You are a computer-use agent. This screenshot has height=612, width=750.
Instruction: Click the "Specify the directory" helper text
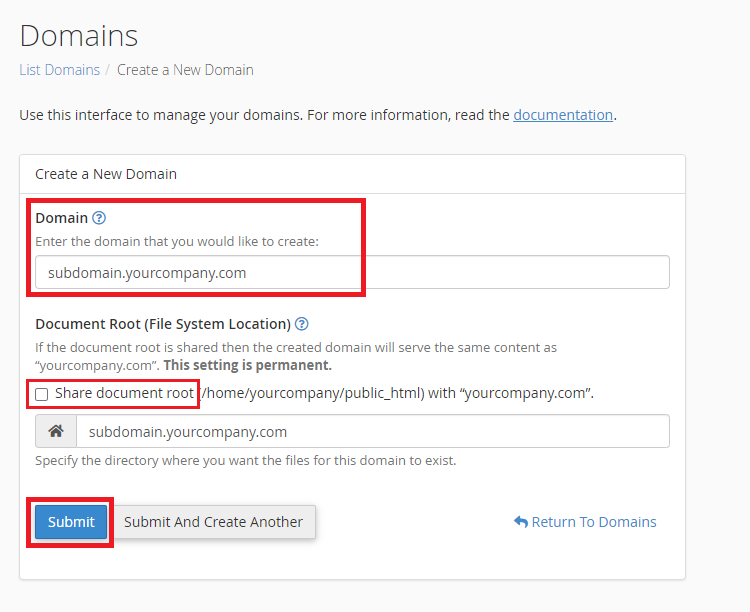click(246, 461)
